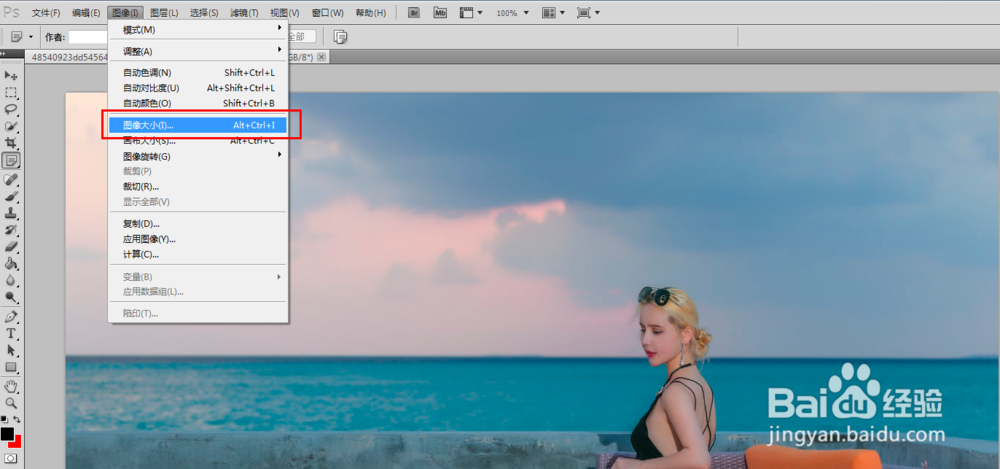Collapse the toolbox with the double arrow
Viewport: 1000px width, 469px height.
pos(3,54)
